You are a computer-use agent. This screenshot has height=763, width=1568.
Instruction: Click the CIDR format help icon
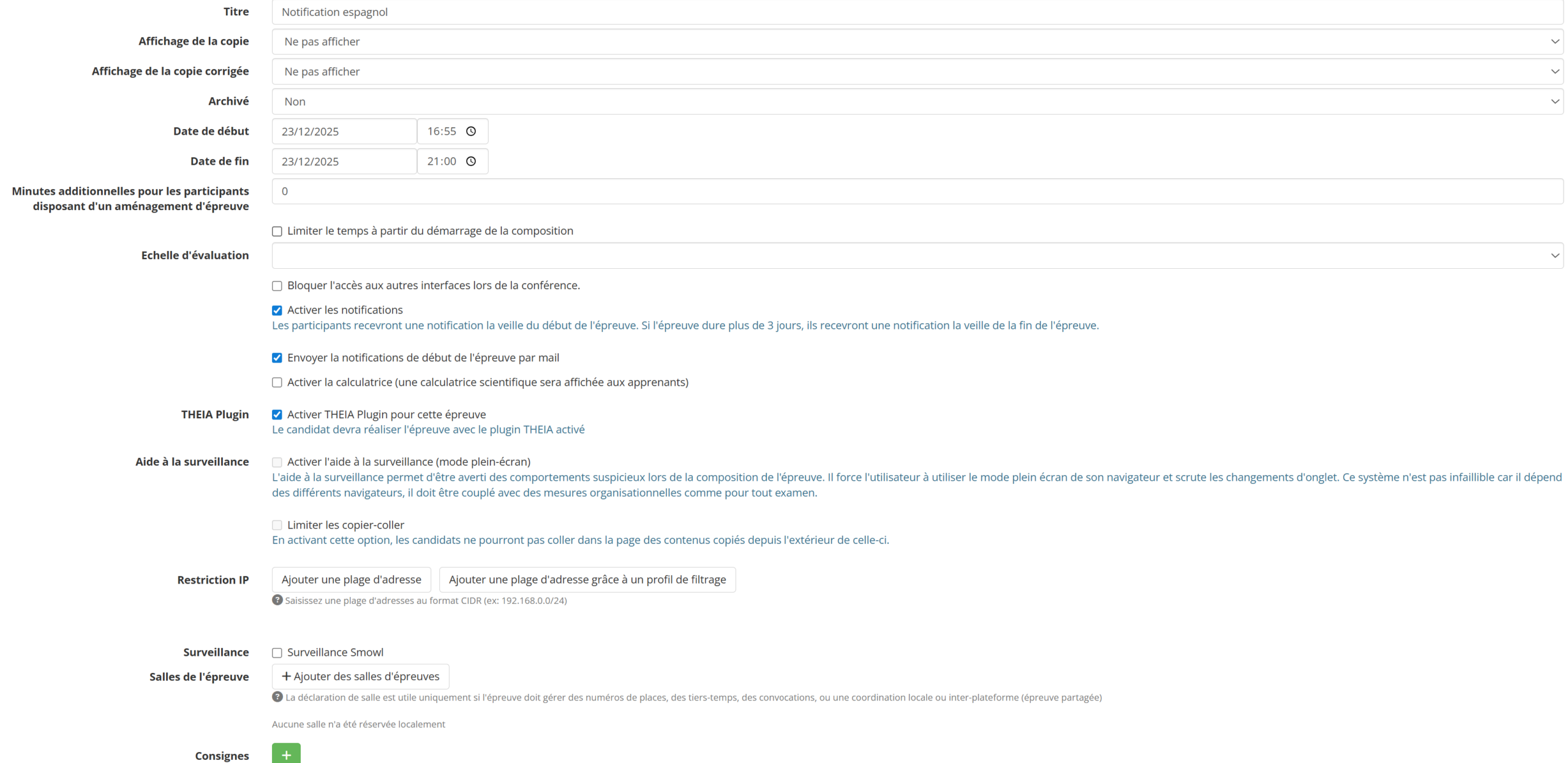(277, 600)
